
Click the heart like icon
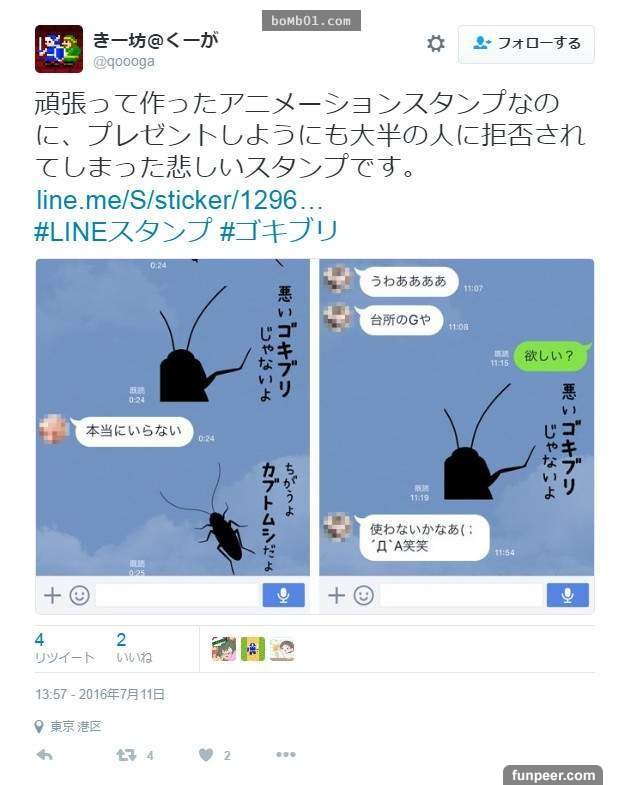click(206, 754)
